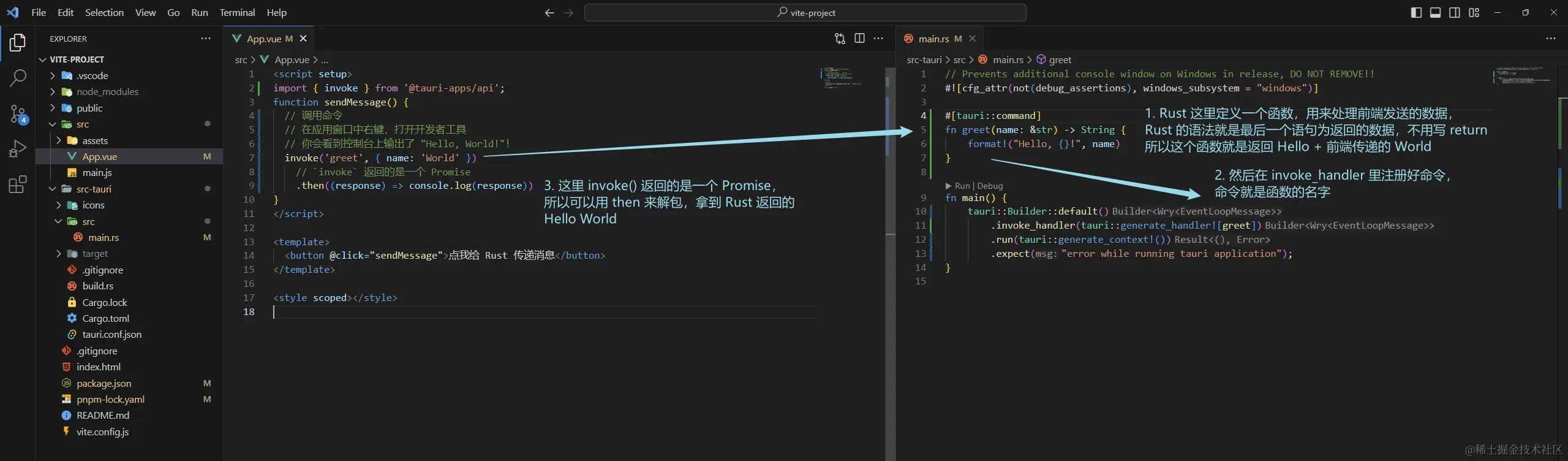Click the VS Code logo icon
Viewport: 1568px width, 461px height.
(x=12, y=12)
